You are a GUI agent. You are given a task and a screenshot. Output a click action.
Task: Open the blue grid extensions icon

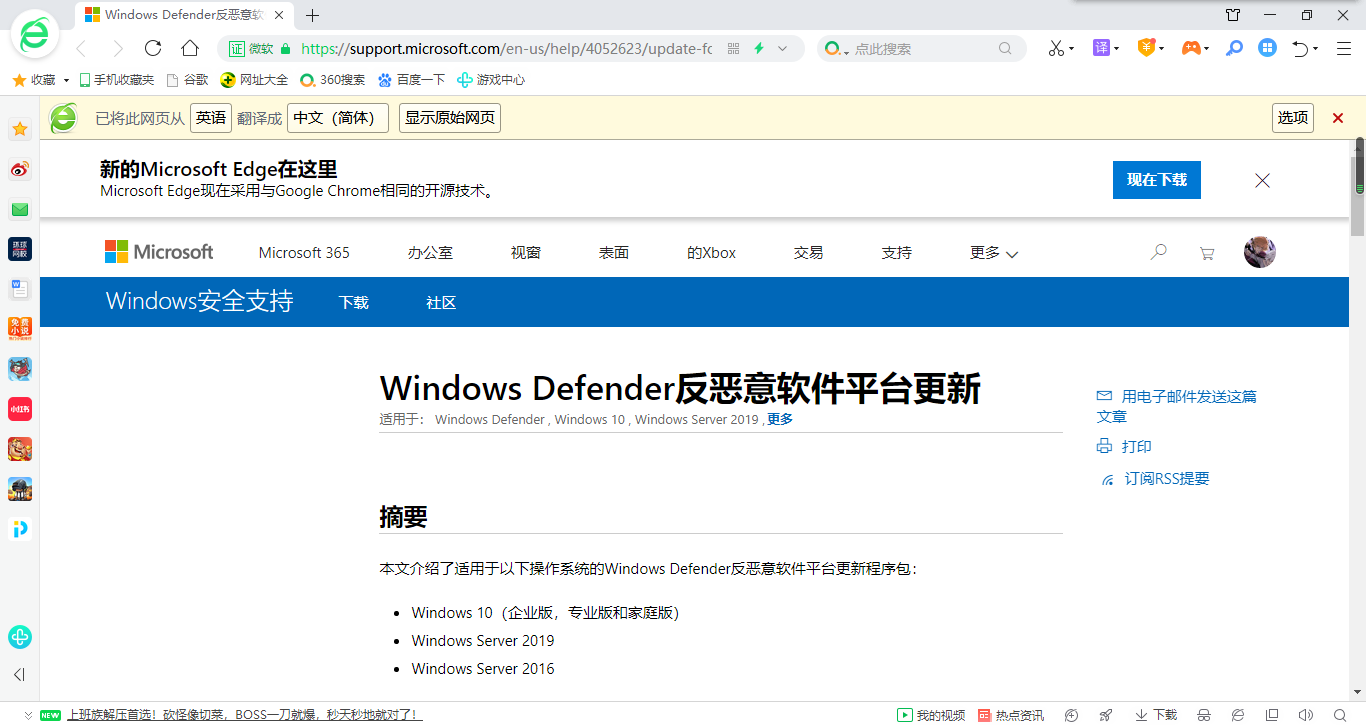click(1267, 47)
